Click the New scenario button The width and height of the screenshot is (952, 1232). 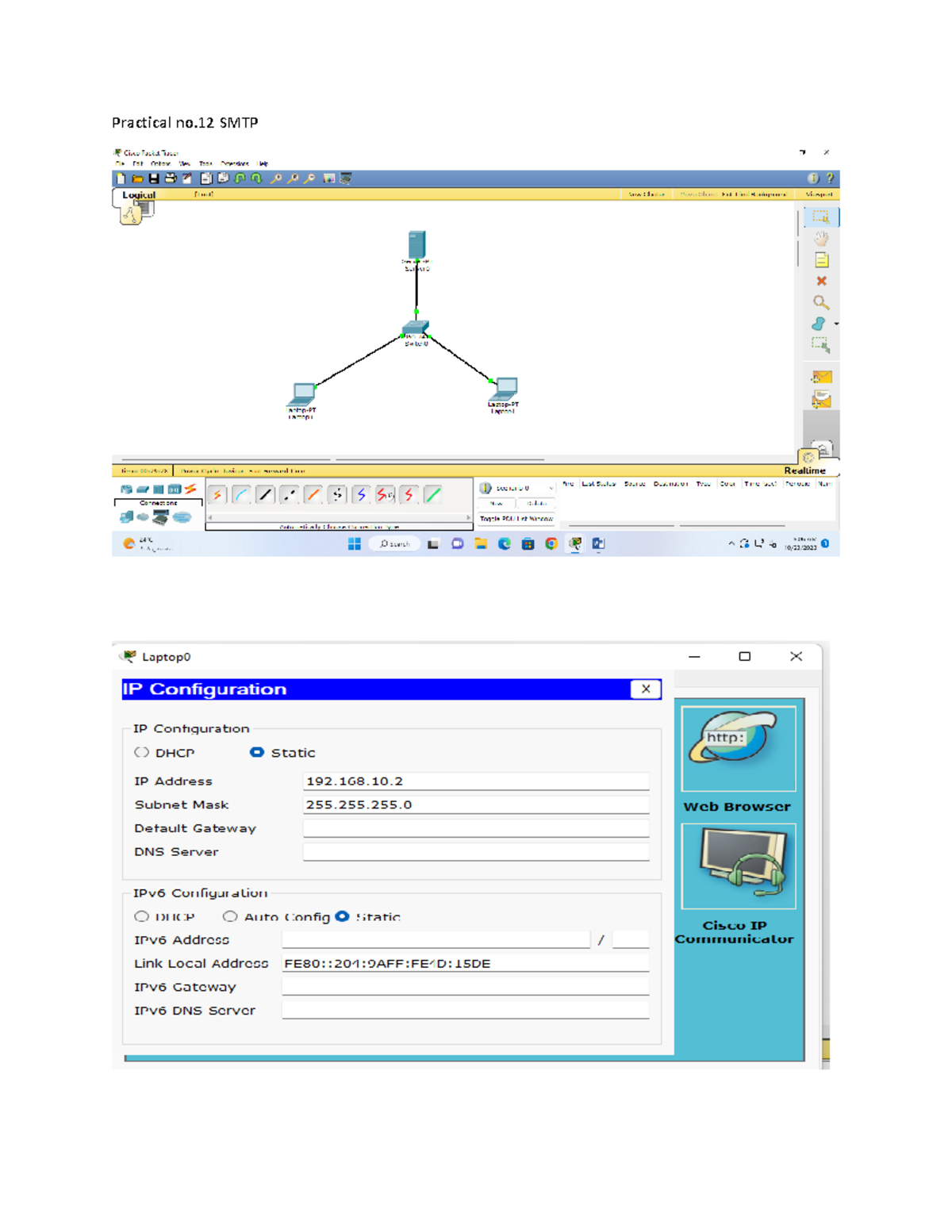(497, 502)
